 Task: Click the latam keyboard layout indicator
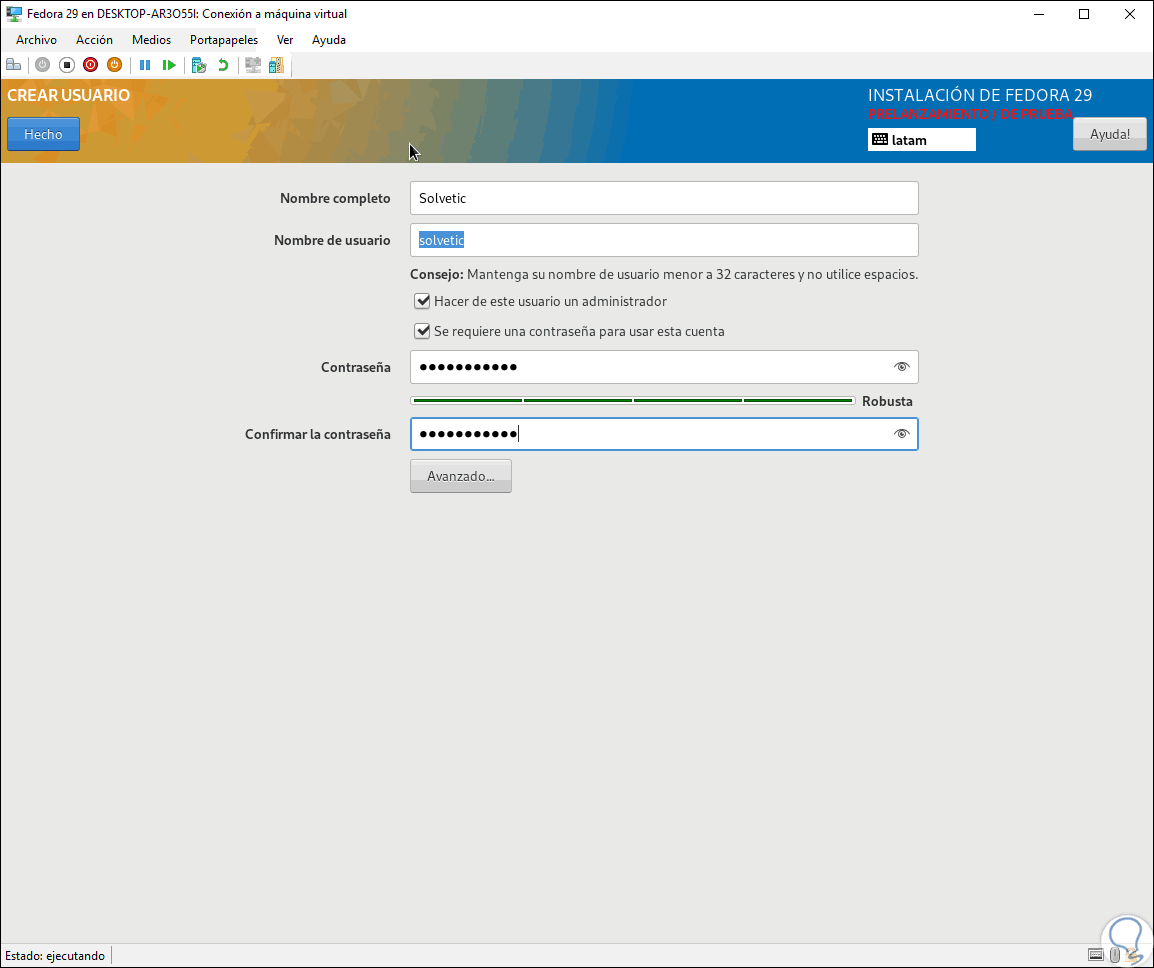click(x=921, y=140)
